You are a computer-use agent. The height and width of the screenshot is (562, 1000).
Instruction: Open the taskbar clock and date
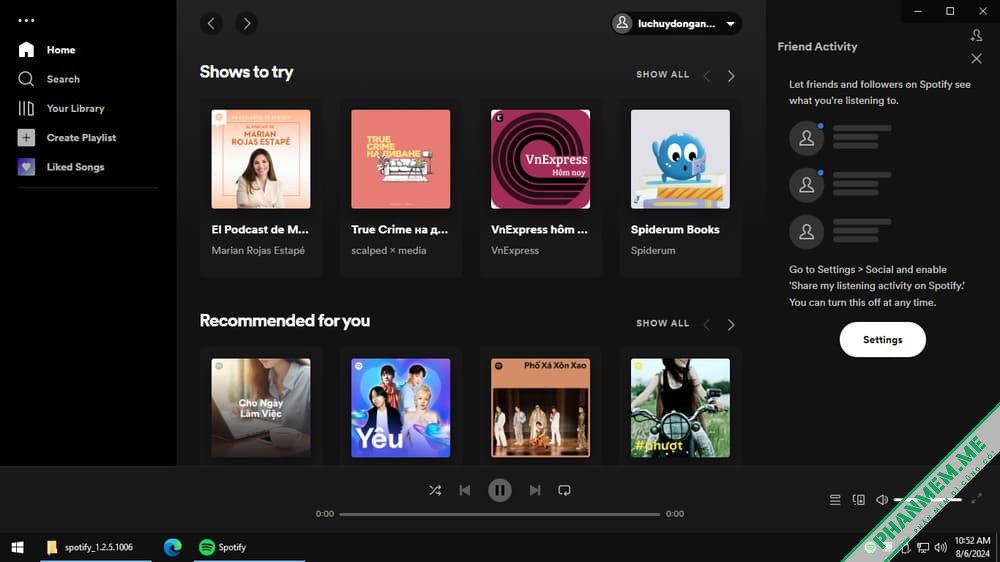972,547
